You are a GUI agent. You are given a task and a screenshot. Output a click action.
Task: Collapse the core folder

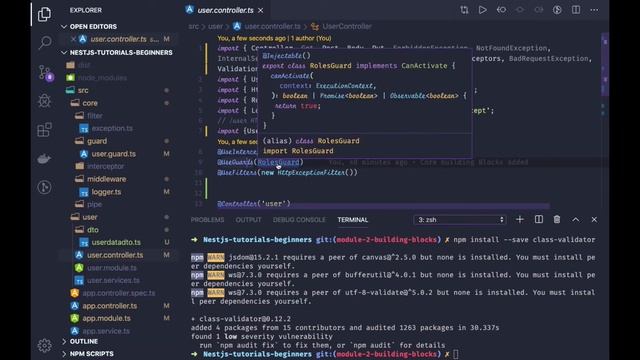click(90, 103)
